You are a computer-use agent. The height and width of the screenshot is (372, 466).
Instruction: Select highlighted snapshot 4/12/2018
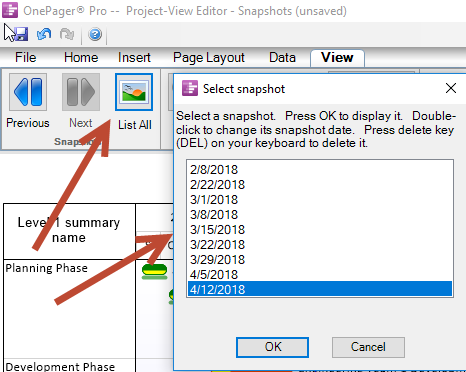click(320, 289)
